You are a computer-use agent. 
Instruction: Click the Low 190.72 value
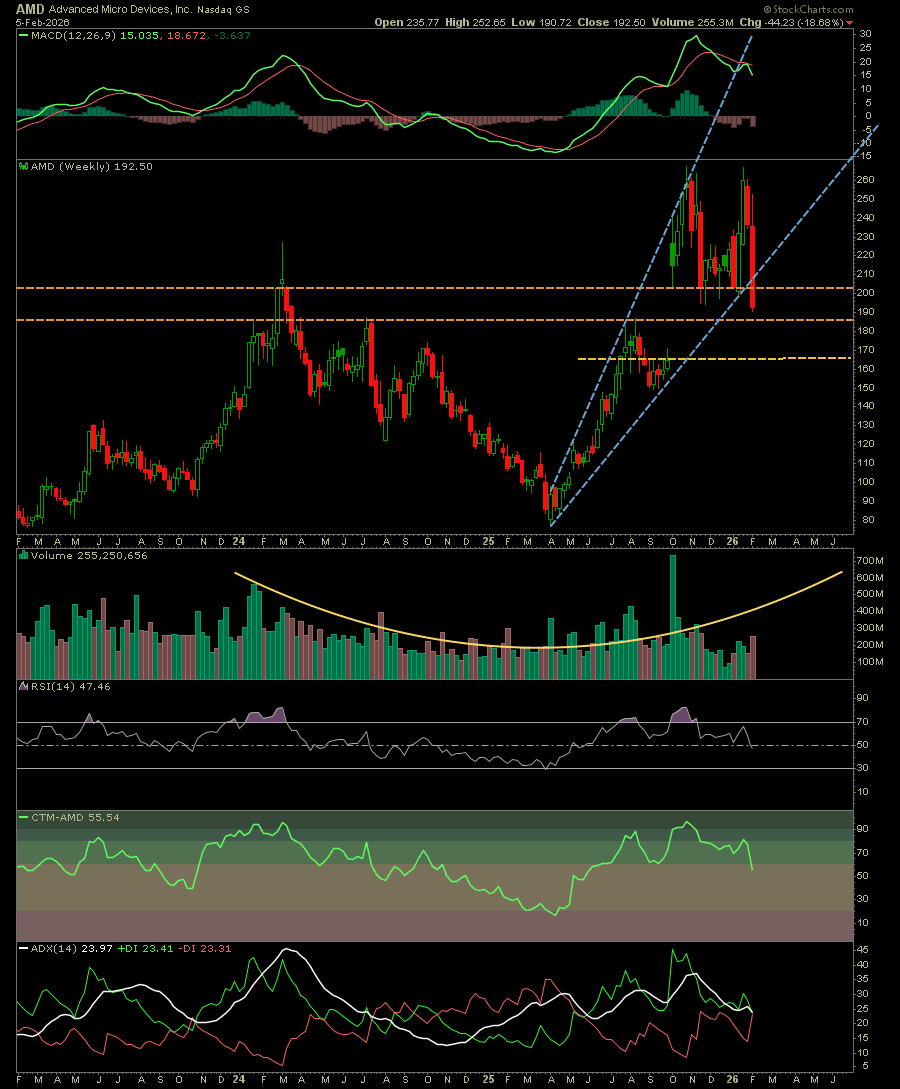point(541,22)
